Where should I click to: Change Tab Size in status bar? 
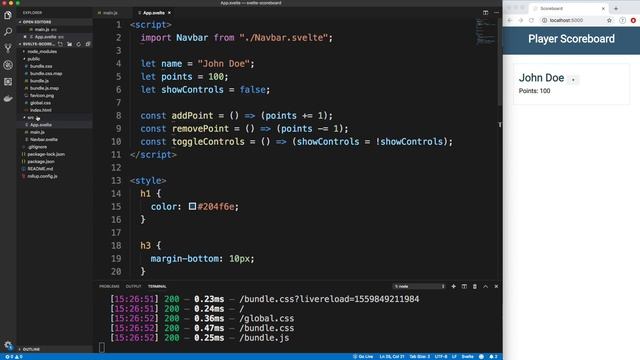click(420, 357)
